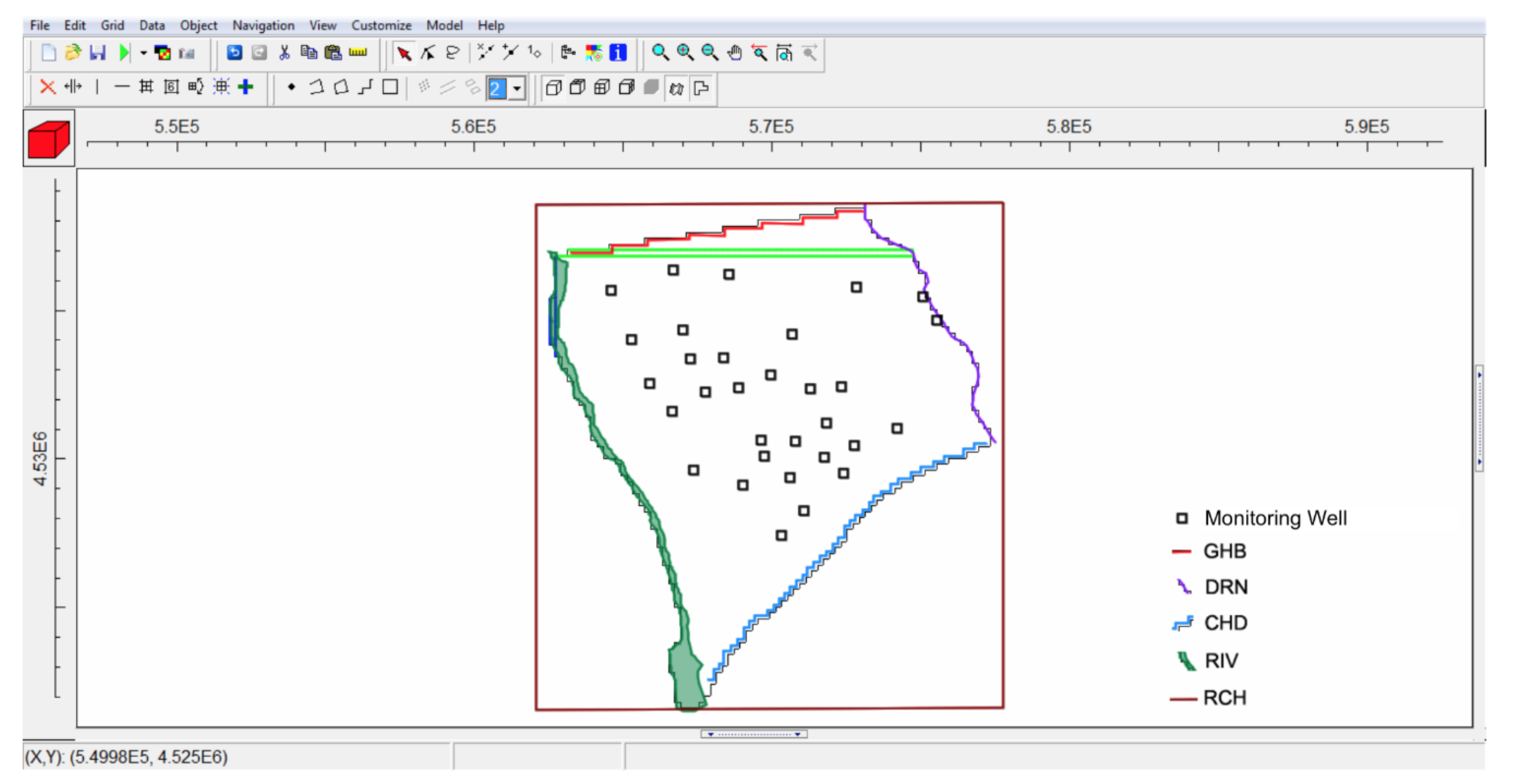
Task: Activate the red arrow select-objects tool
Action: coord(404,53)
